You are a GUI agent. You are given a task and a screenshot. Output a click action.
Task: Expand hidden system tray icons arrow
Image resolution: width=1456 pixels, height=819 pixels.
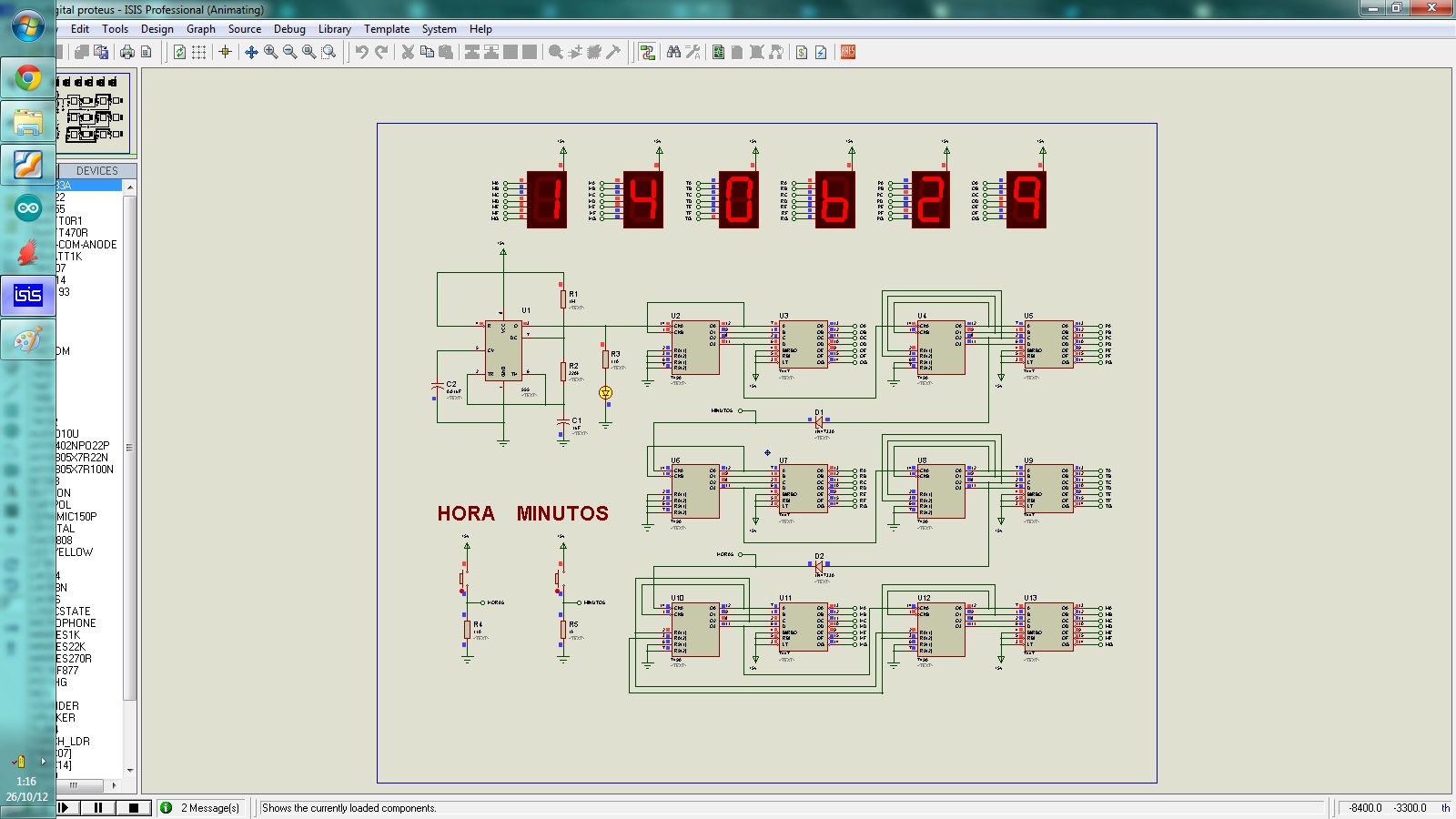[43, 761]
